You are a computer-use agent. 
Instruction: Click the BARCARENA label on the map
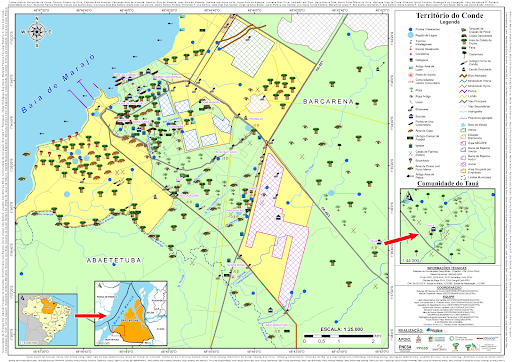328,101
